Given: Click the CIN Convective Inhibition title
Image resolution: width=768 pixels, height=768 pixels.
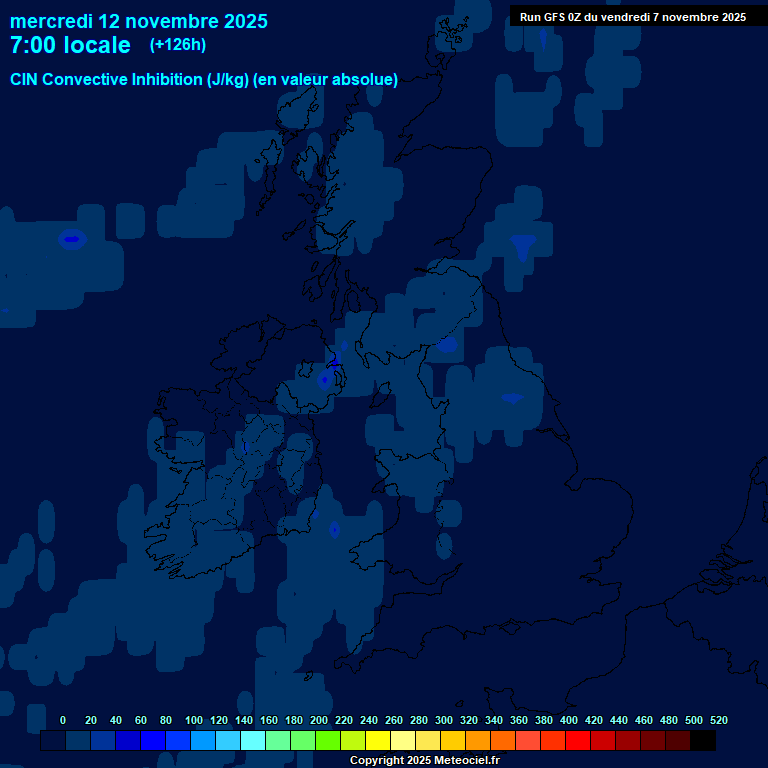Looking at the screenshot, I should click(x=204, y=80).
